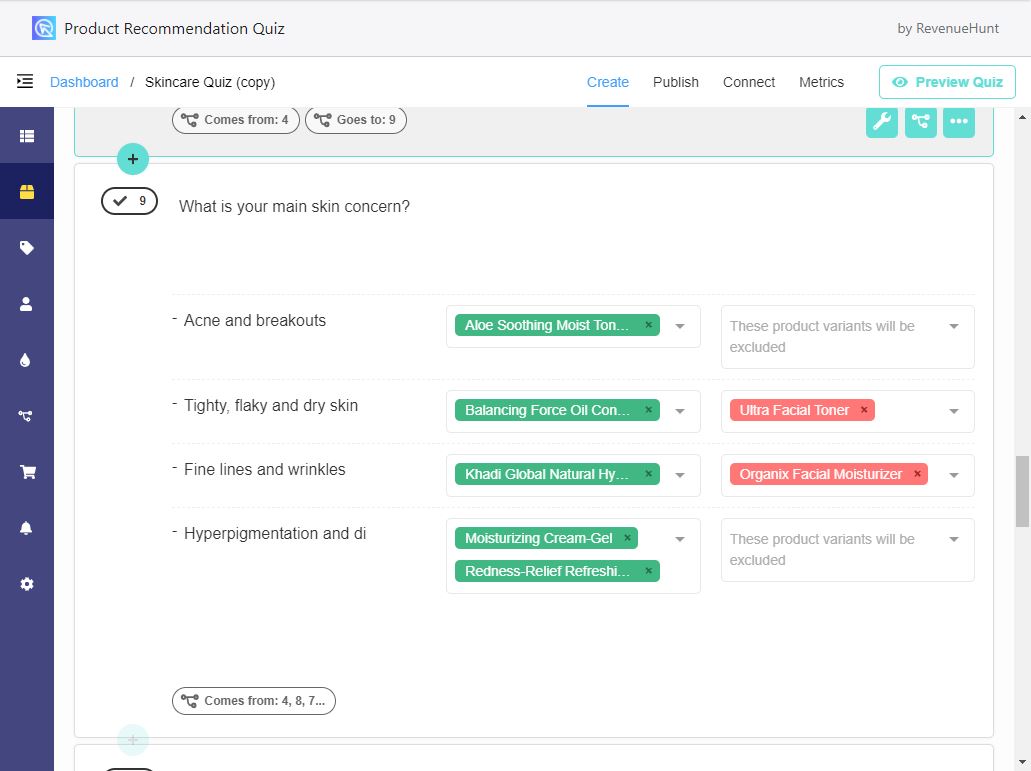Open the logic flow sidebar icon
This screenshot has height=771, width=1031.
pos(26,415)
